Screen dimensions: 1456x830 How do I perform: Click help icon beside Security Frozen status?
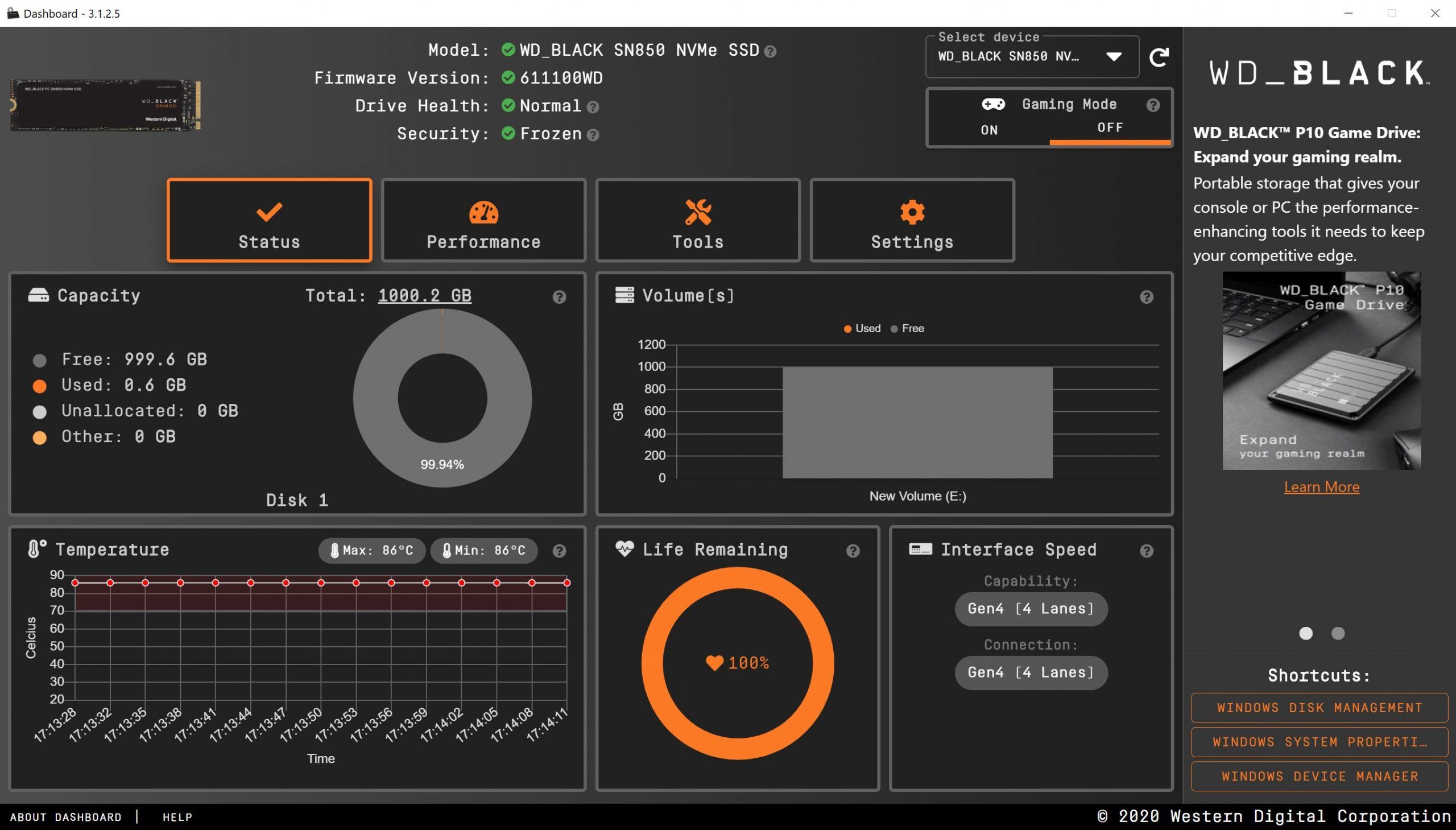point(593,135)
